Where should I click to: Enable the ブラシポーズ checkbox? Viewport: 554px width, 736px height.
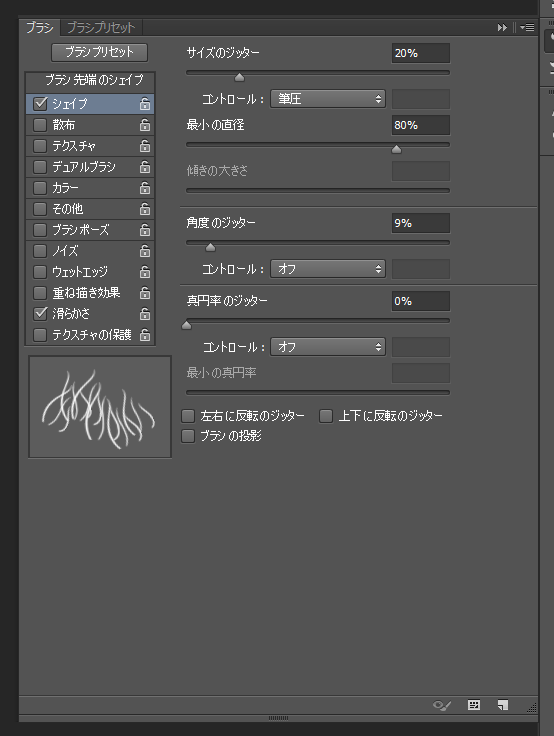point(40,230)
